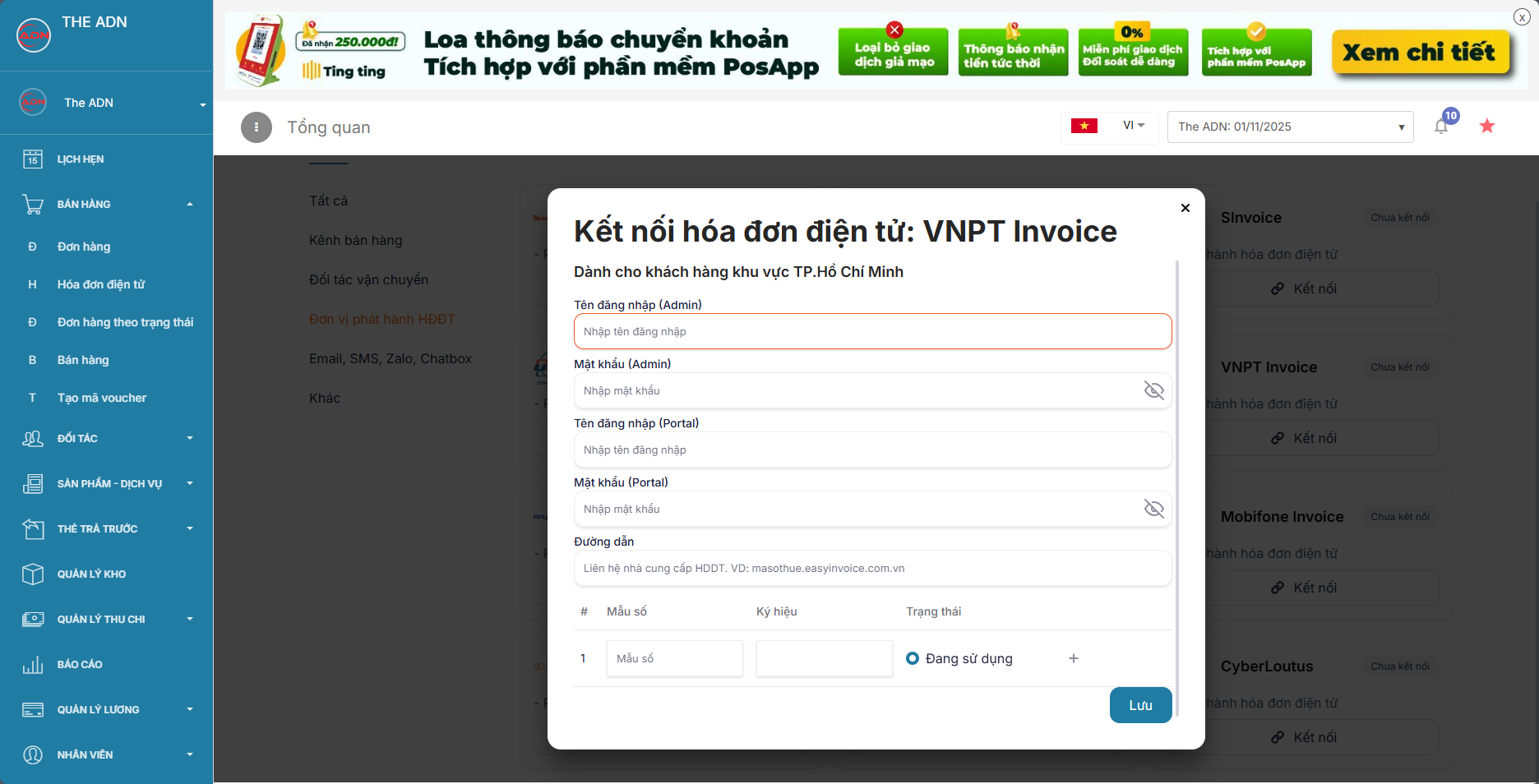1539x784 pixels.
Task: Open the three-dot menu beside Tổng quan
Action: tap(256, 127)
